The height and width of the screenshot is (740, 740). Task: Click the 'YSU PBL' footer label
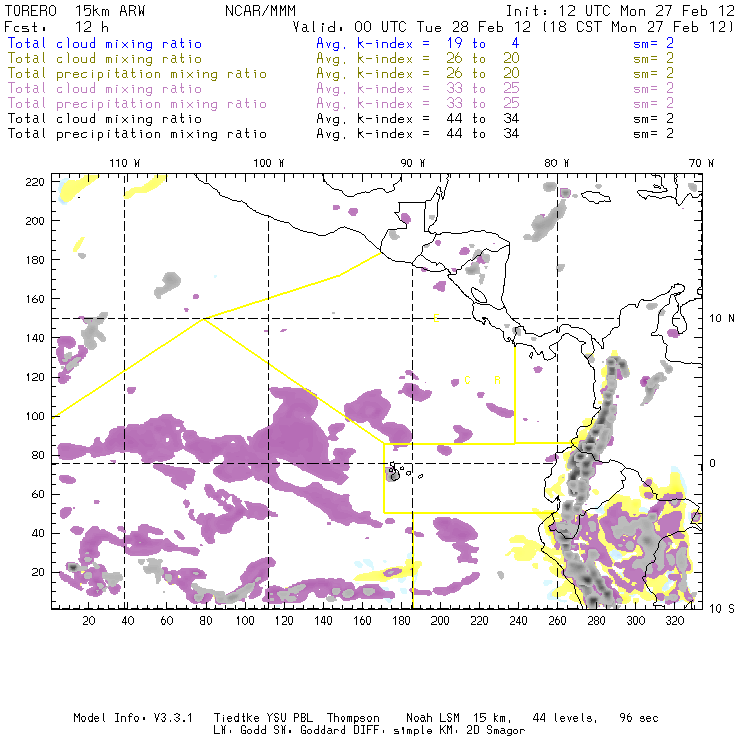click(289, 718)
